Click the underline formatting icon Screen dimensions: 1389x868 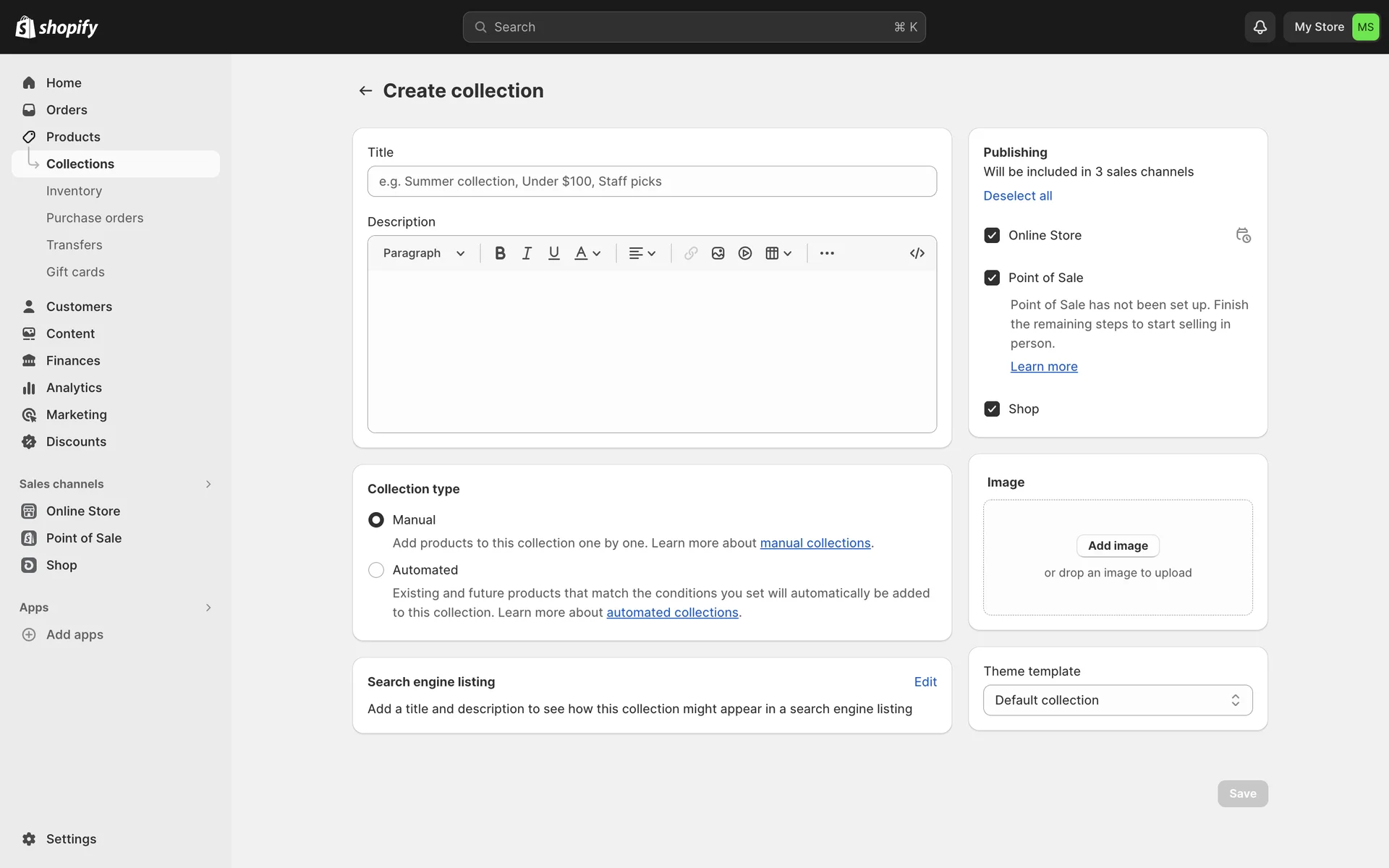(553, 253)
